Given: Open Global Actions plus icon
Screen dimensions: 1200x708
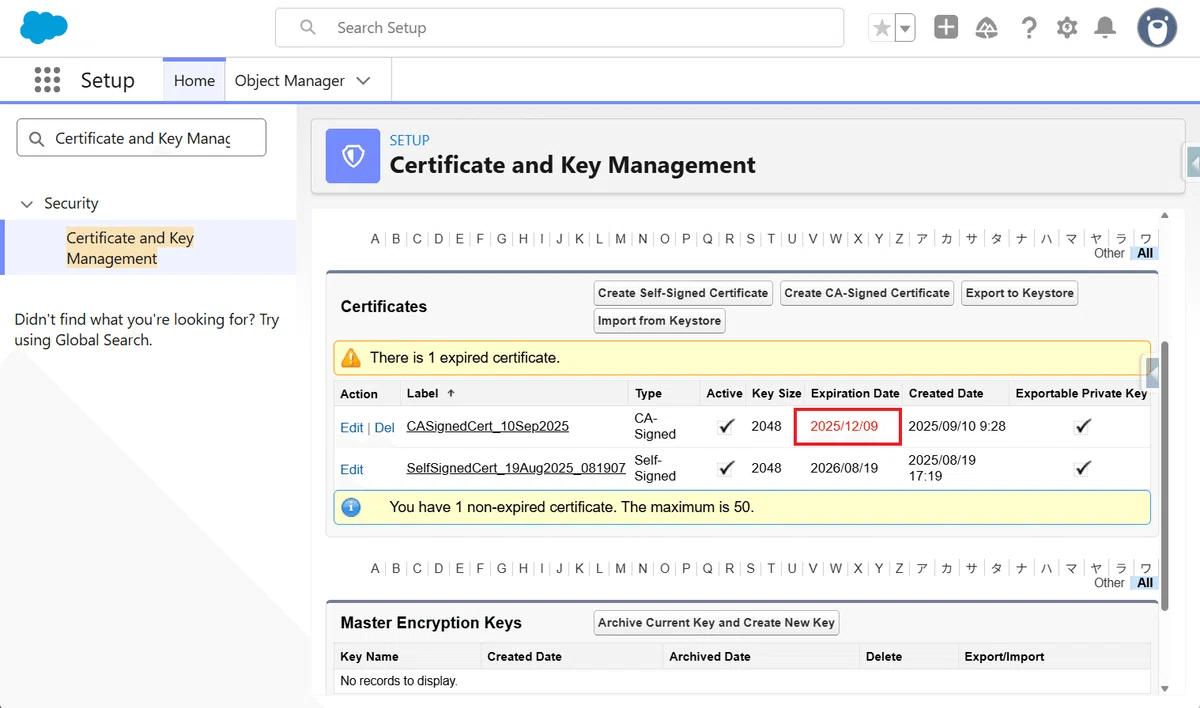Looking at the screenshot, I should point(946,28).
